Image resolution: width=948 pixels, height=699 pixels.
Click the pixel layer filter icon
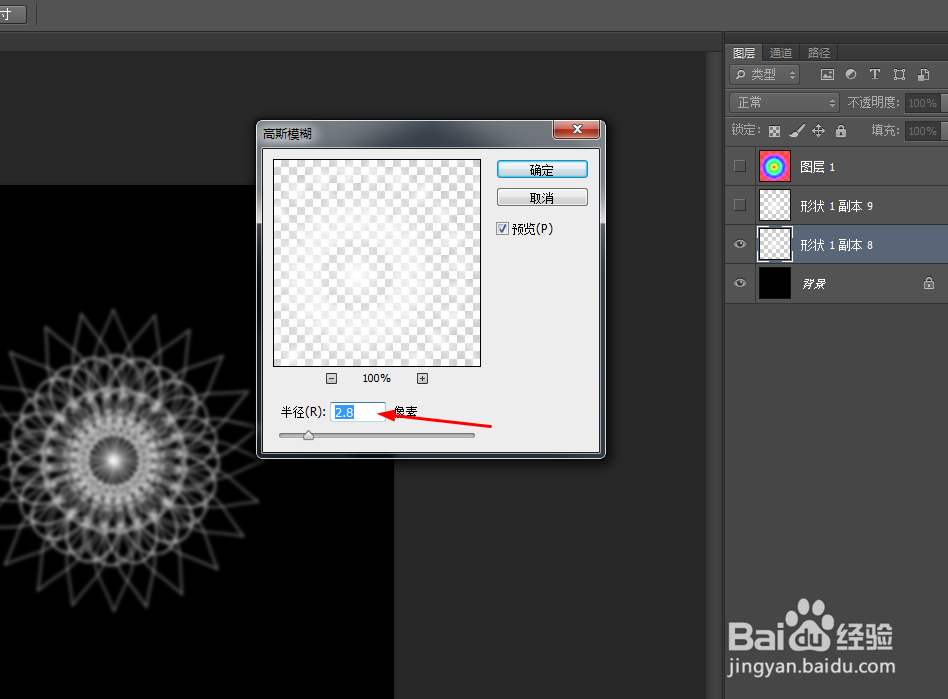[x=827, y=74]
